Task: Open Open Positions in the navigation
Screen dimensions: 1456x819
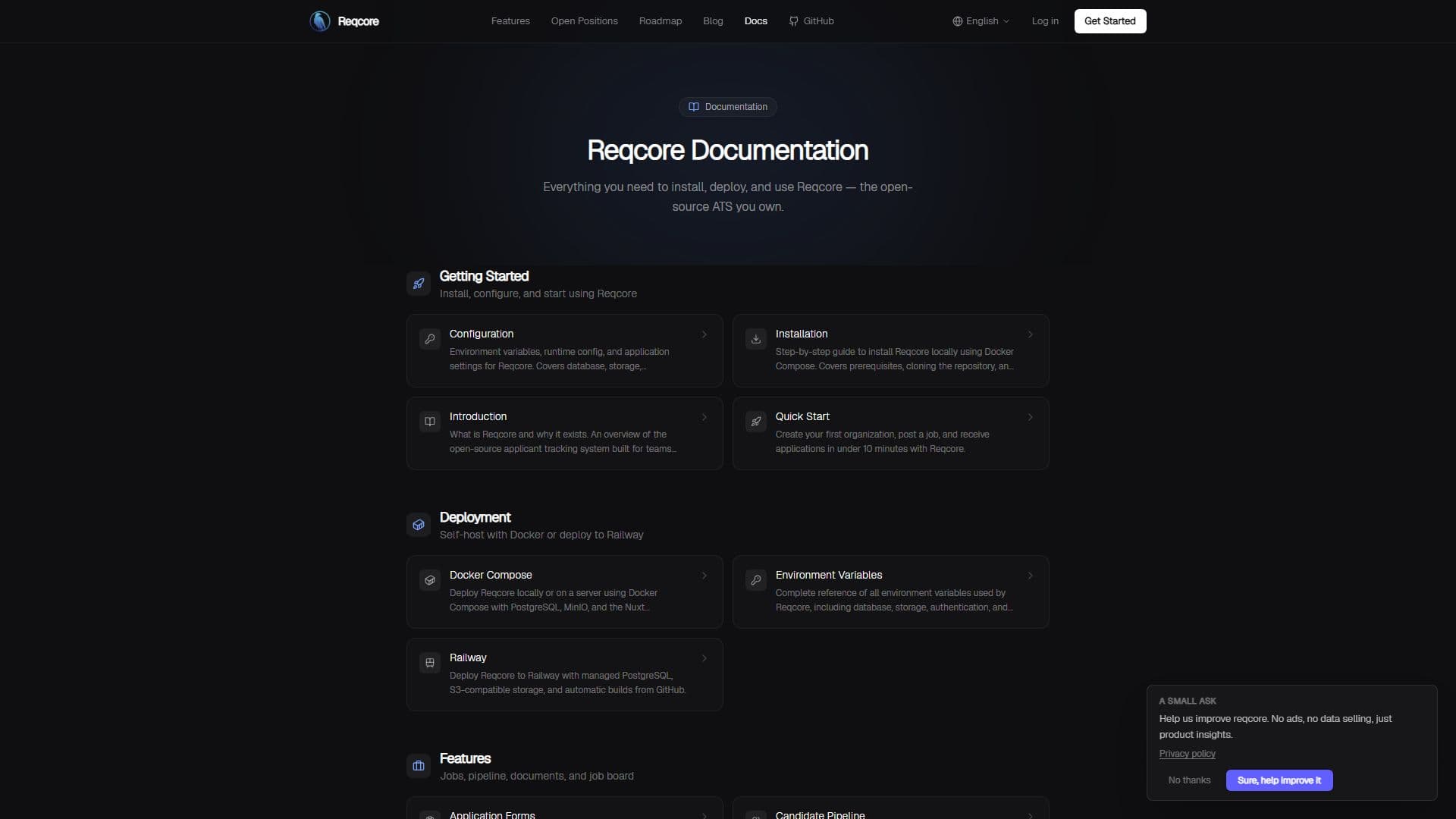Action: pyautogui.click(x=585, y=21)
